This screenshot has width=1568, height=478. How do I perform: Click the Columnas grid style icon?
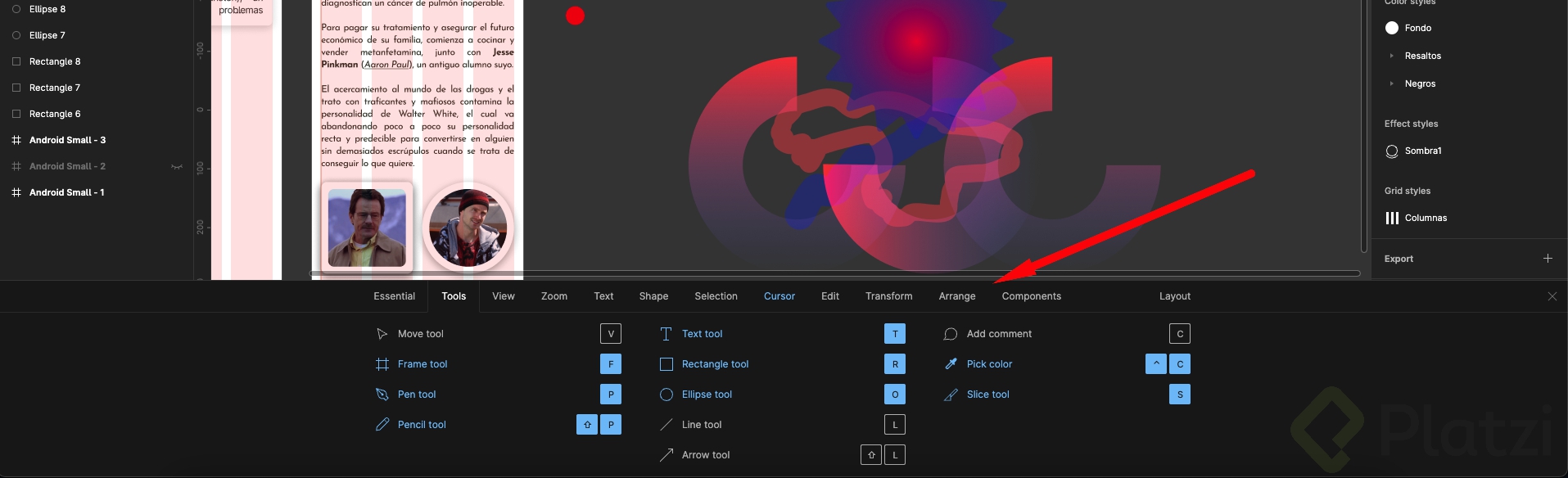(x=1392, y=218)
